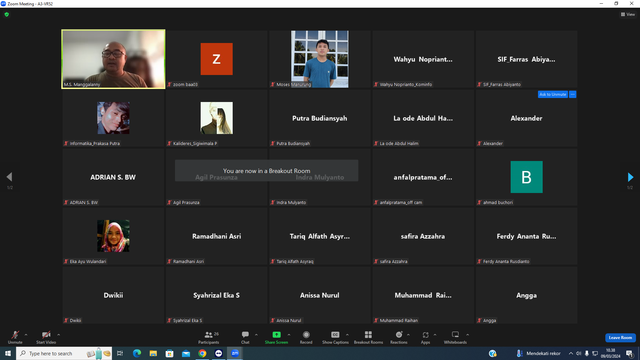Select zoom baa03 participant tile
The width and height of the screenshot is (640, 360).
click(216, 59)
